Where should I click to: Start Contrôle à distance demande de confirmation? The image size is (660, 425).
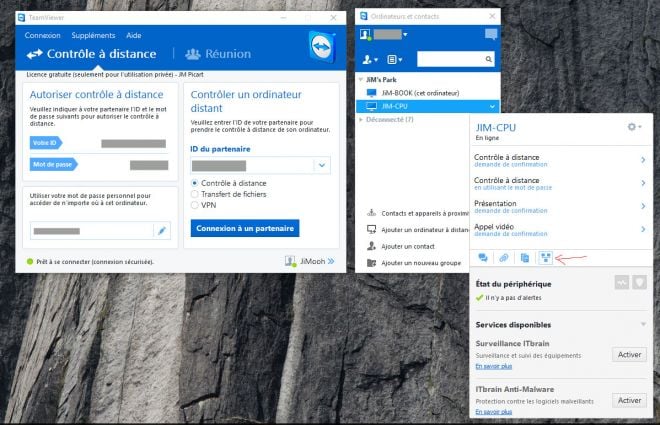(x=560, y=160)
